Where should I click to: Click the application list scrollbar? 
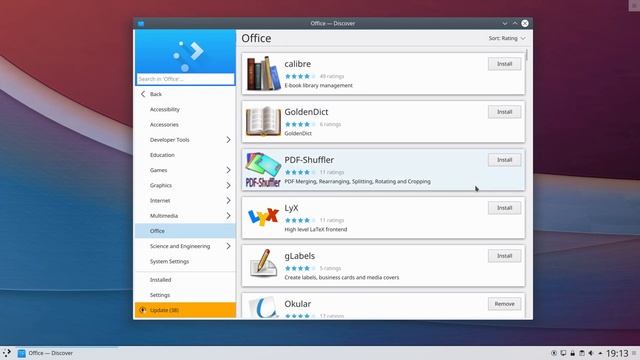click(527, 55)
